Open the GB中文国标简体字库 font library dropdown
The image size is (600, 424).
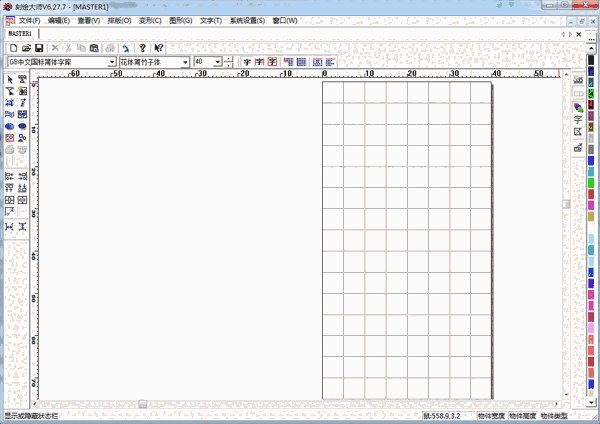pyautogui.click(x=112, y=62)
